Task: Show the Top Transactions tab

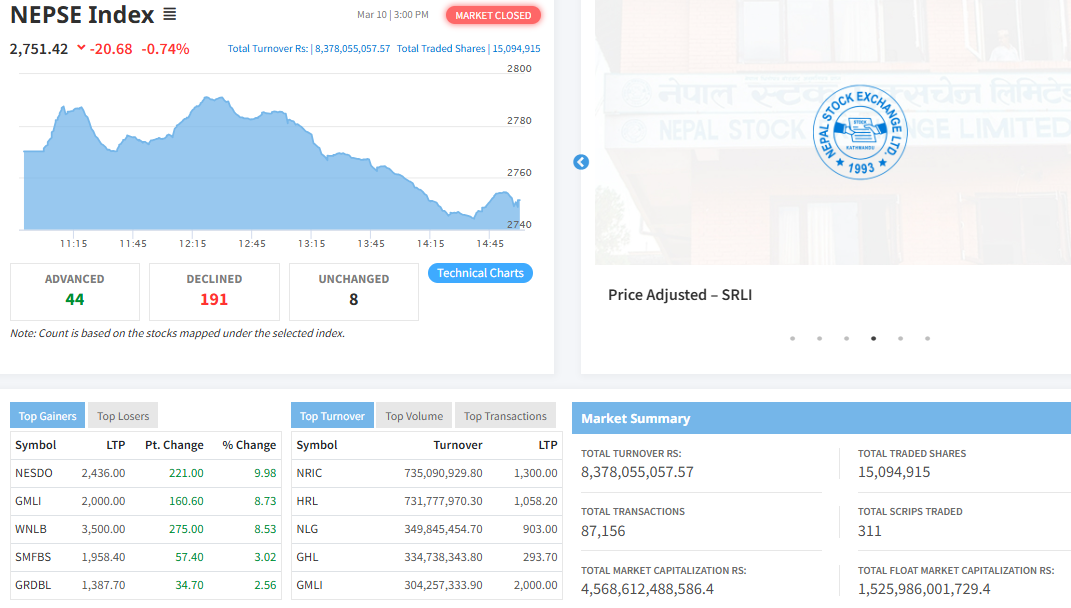Action: (505, 416)
